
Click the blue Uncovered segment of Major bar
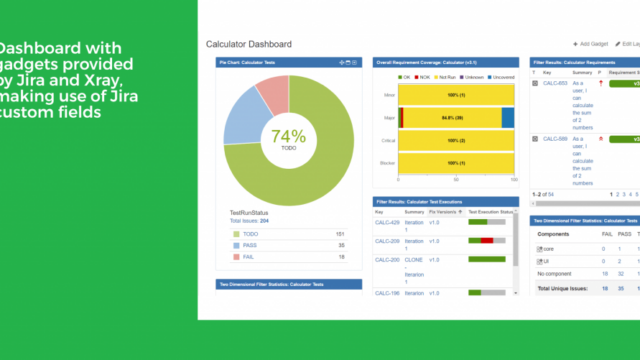[508, 118]
